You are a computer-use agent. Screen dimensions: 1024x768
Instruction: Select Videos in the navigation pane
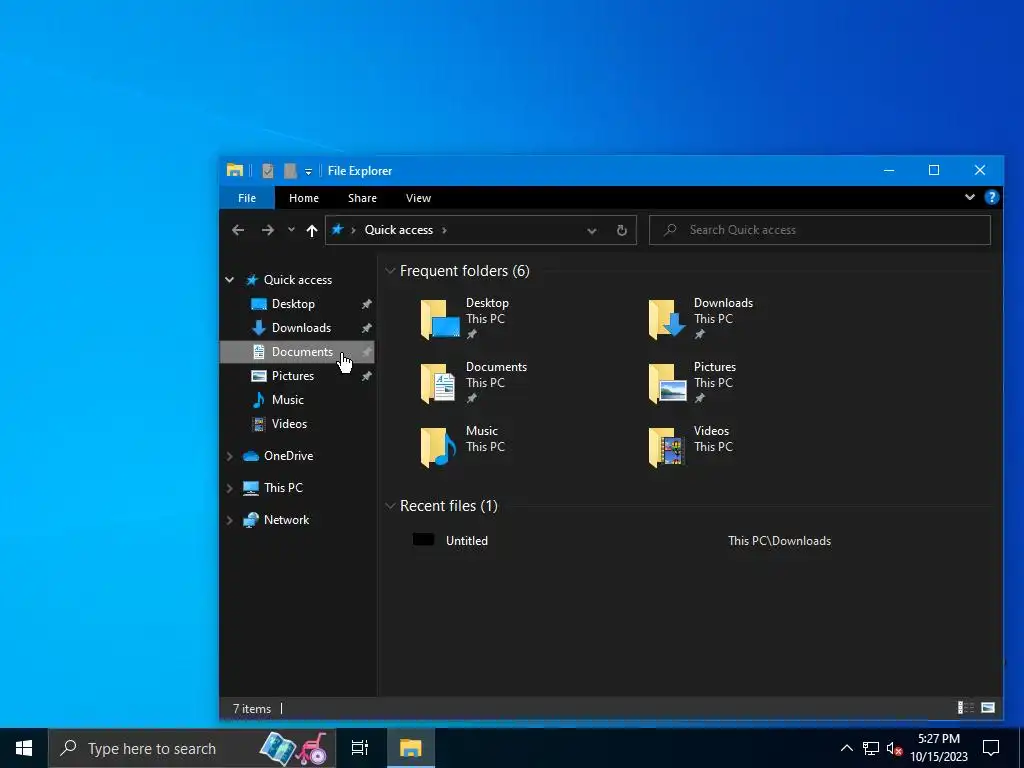[x=289, y=424]
